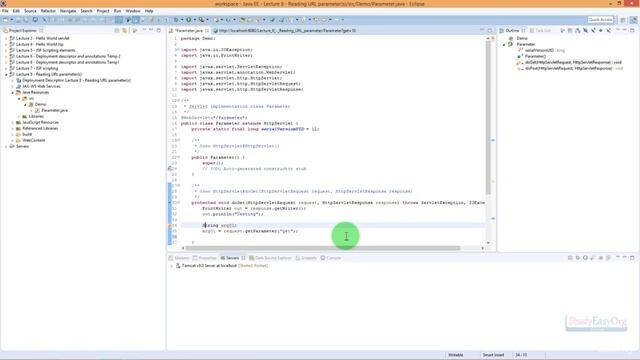Open the Project Explorer view menu arrow
The height and width of the screenshot is (360, 640).
(x=144, y=31)
